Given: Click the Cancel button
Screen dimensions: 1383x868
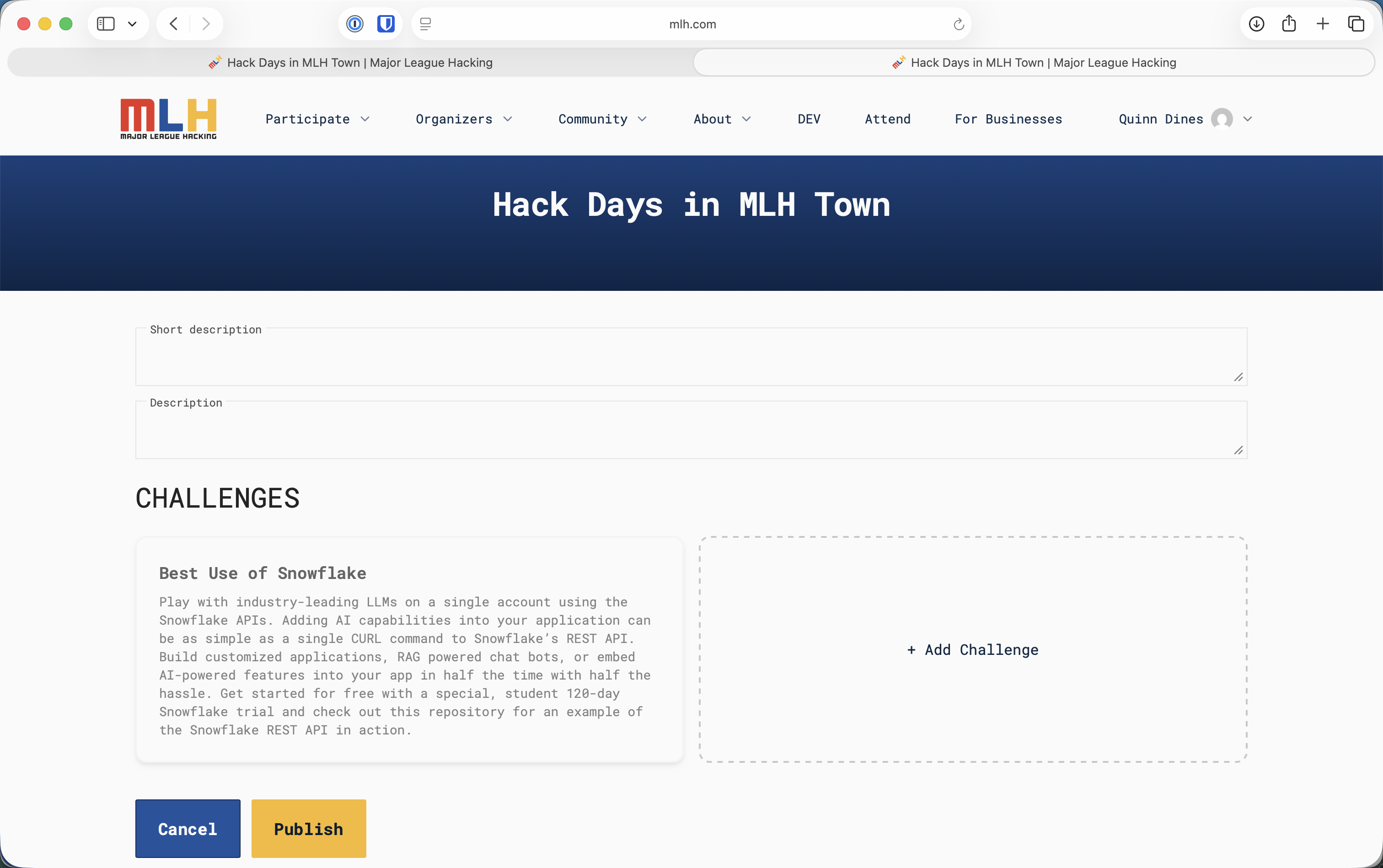Looking at the screenshot, I should (x=188, y=828).
